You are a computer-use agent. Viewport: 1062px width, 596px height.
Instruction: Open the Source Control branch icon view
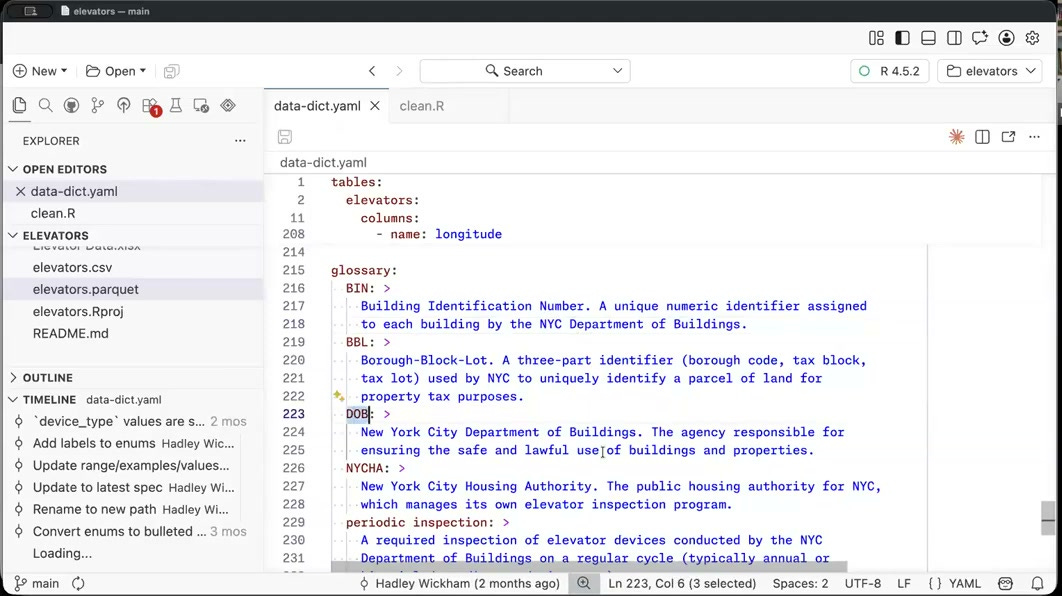(98, 105)
